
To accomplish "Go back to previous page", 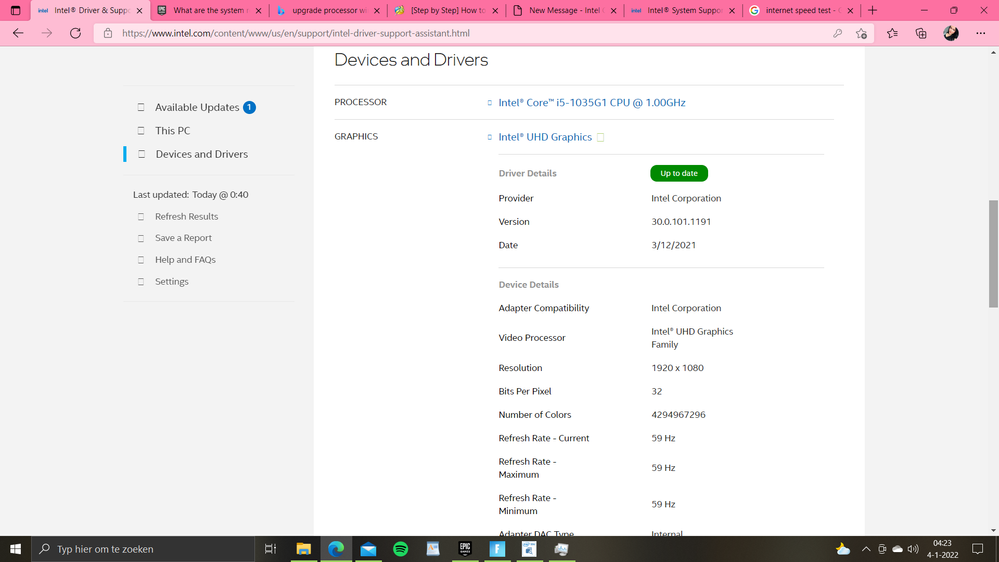I will pos(18,33).
